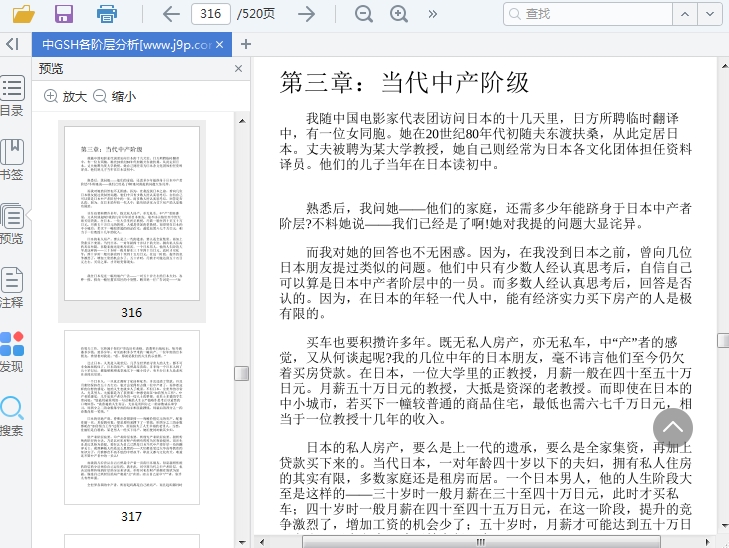Click the round back-to-top button
Screen dimensions: 729x548
click(673, 428)
